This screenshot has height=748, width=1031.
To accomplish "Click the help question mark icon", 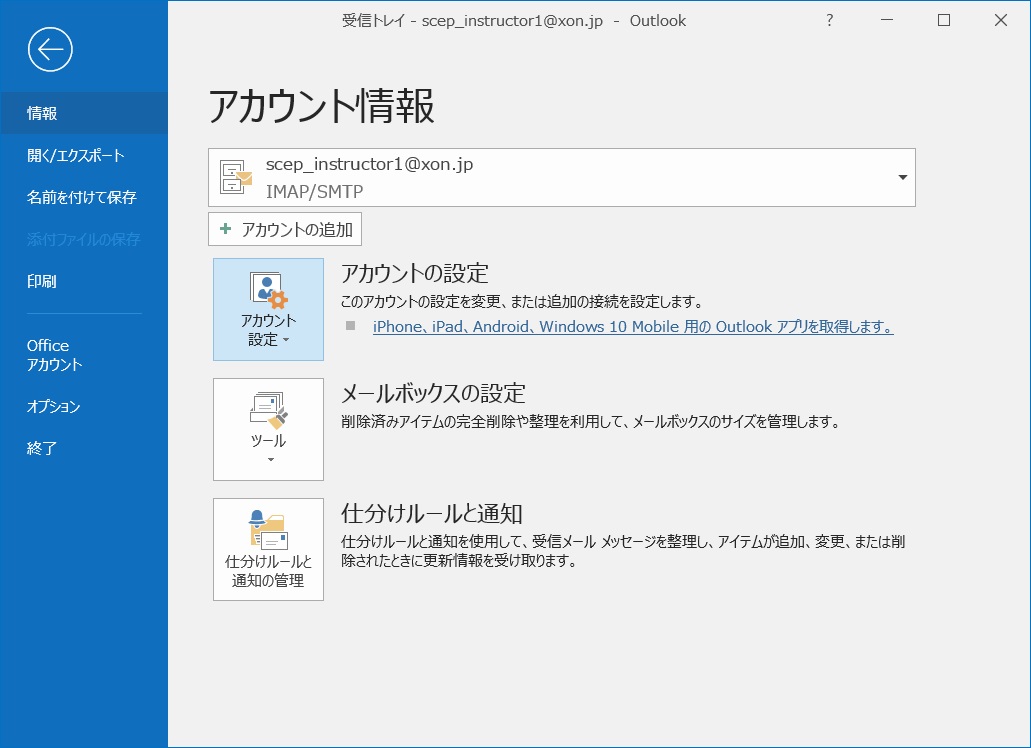I will tap(829, 21).
